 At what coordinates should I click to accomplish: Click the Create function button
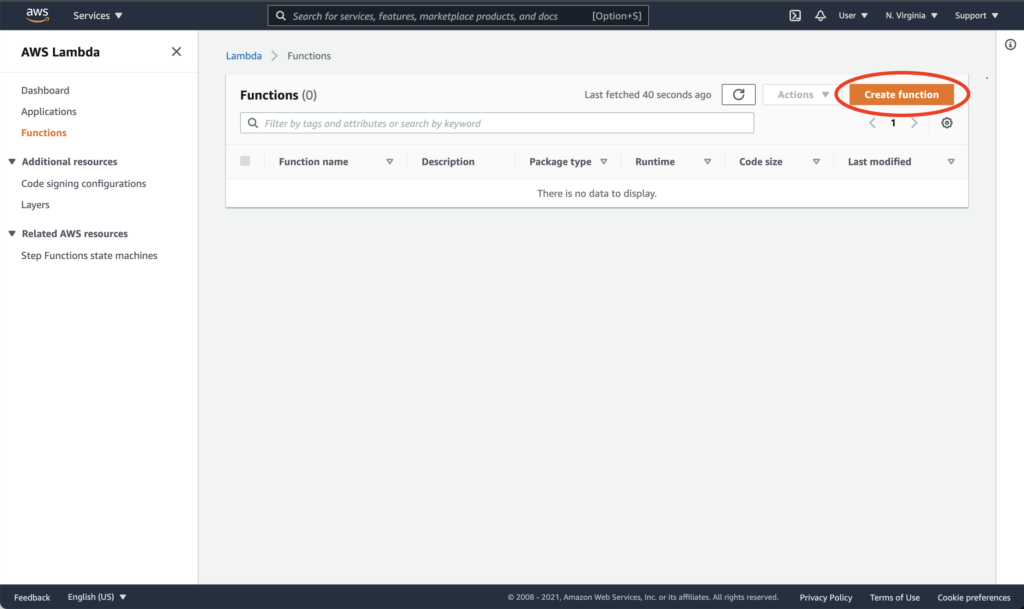pos(901,95)
